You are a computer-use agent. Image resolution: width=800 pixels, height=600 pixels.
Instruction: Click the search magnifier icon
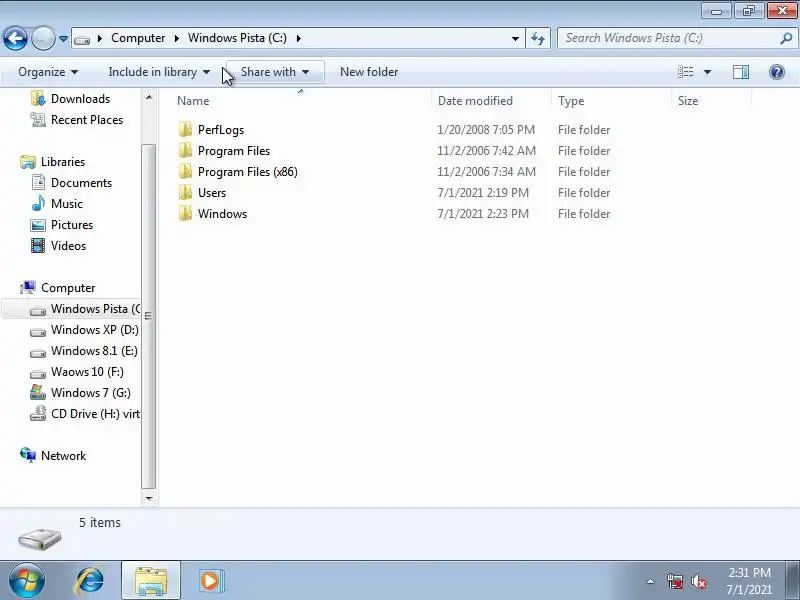click(786, 38)
